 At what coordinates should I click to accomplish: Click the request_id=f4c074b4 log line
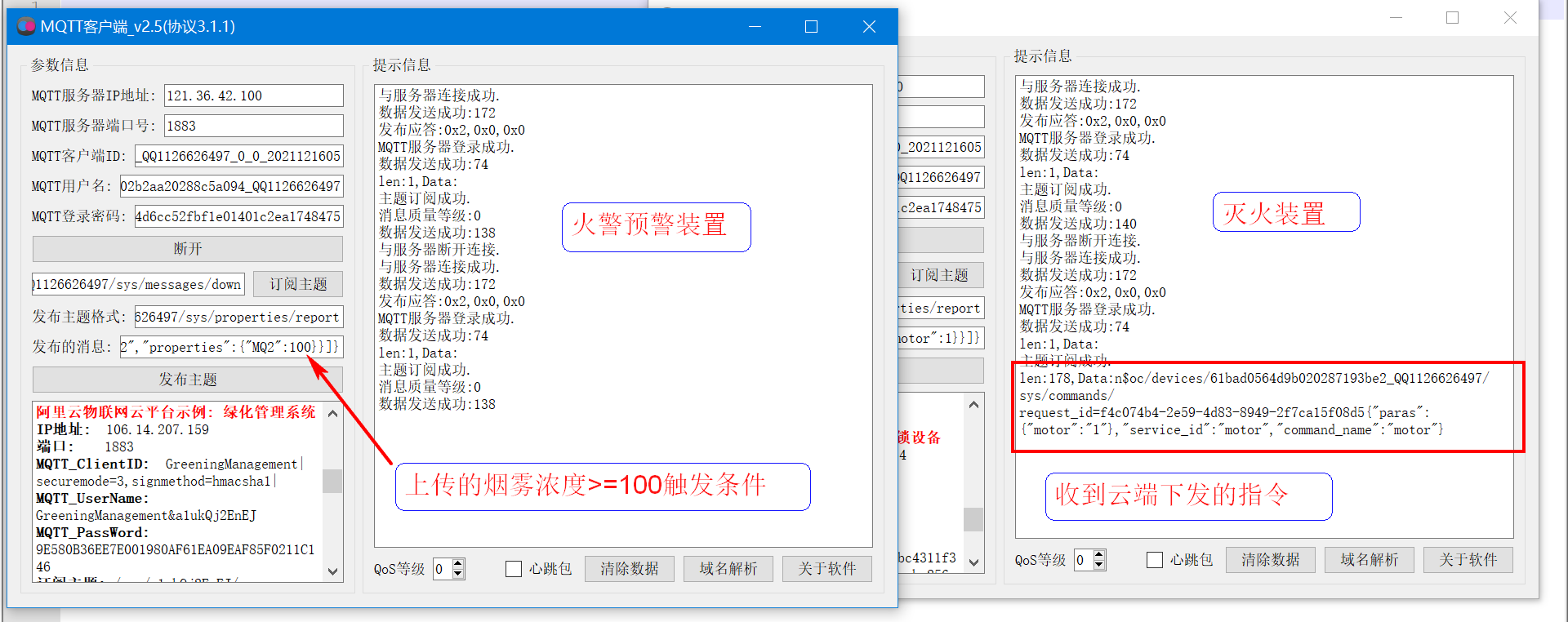(1225, 412)
